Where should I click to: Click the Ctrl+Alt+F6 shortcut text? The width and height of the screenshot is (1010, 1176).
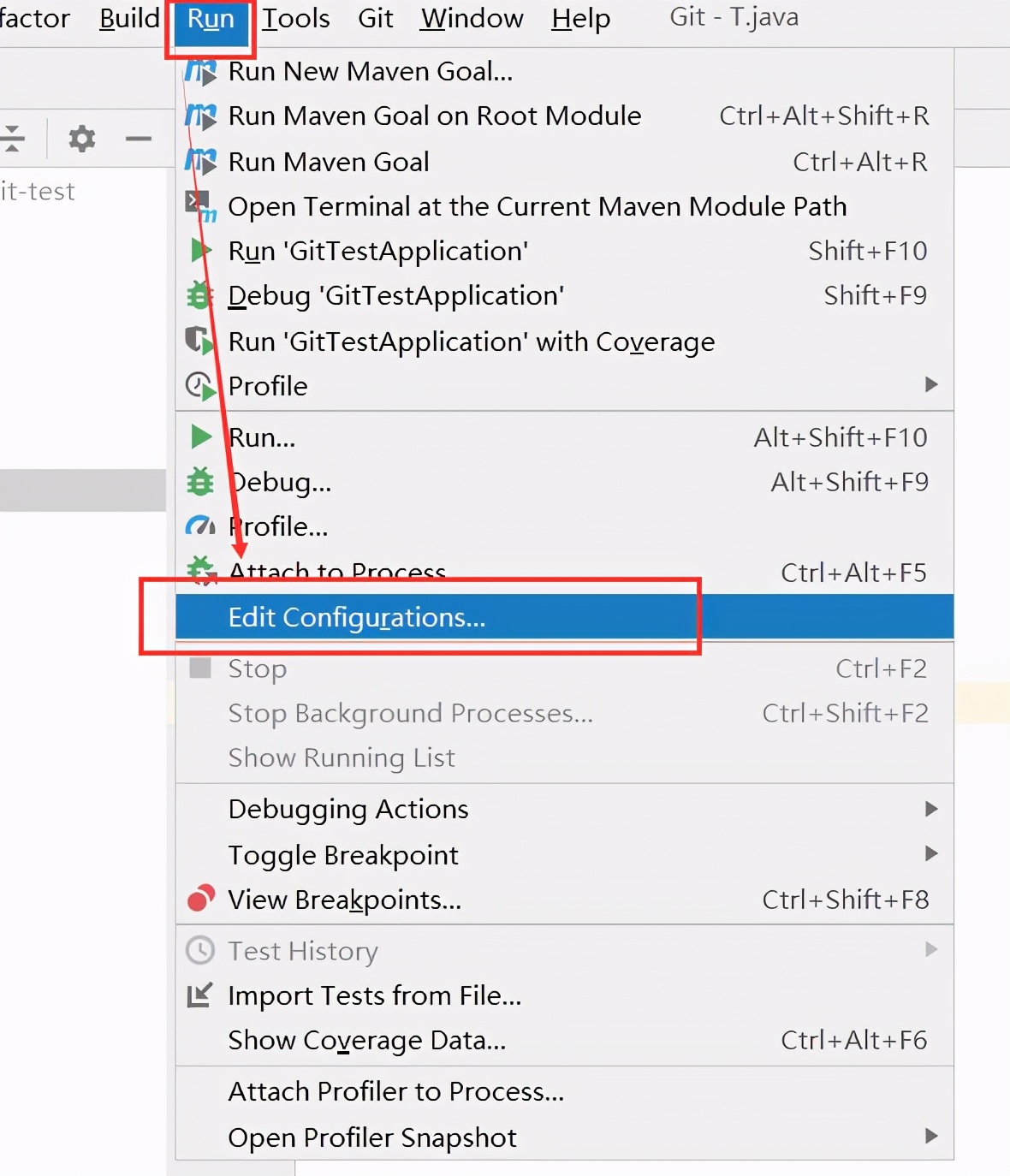coord(854,1040)
